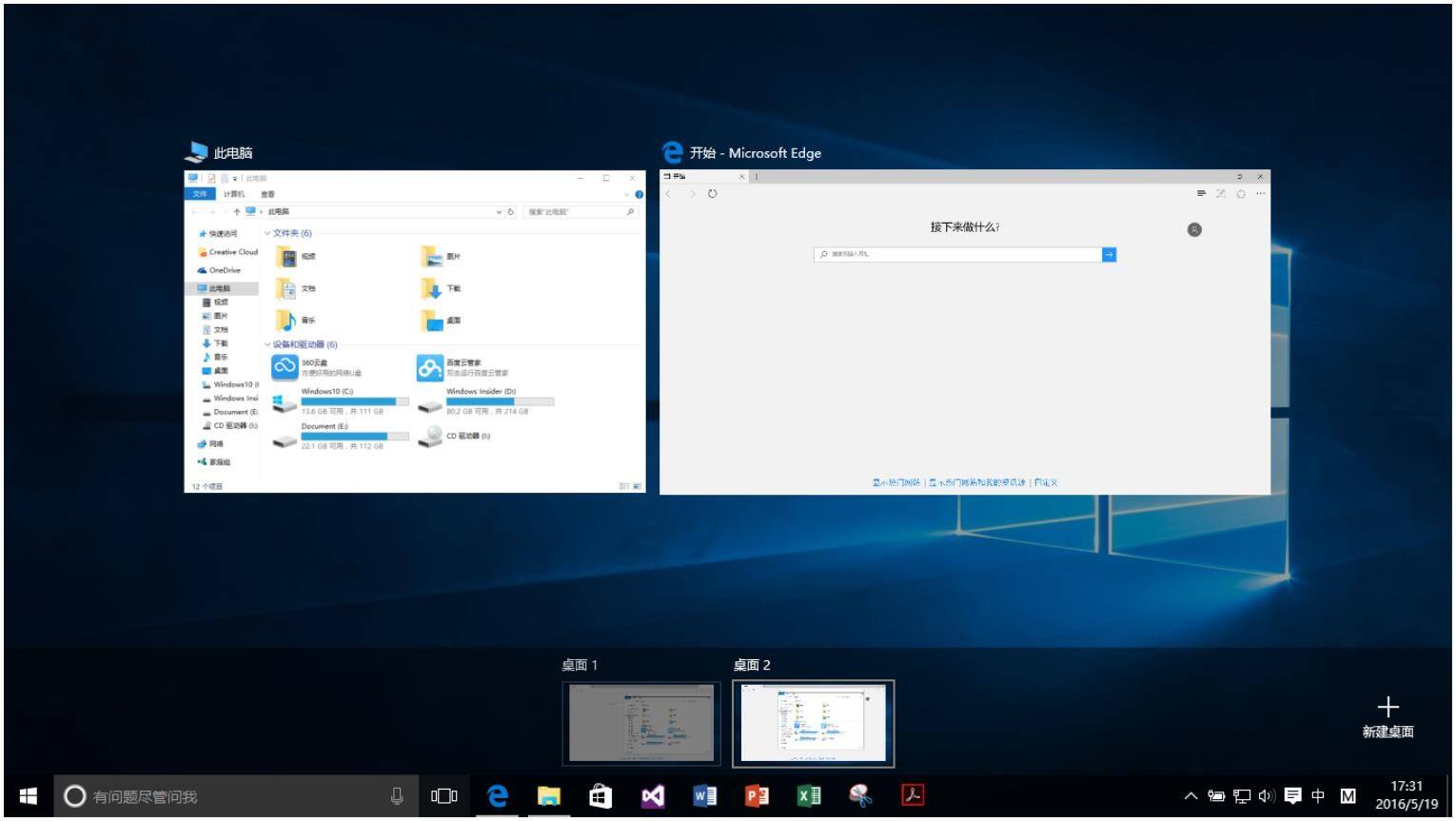This screenshot has width=1456, height=821.
Task: Toggle the 中 input method indicator
Action: pos(1318,795)
